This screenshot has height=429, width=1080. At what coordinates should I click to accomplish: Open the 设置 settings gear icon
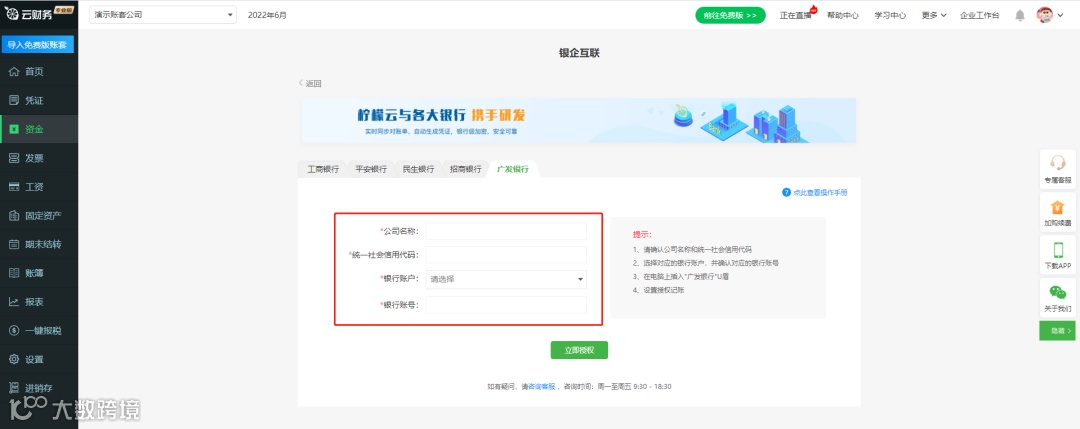(x=14, y=359)
